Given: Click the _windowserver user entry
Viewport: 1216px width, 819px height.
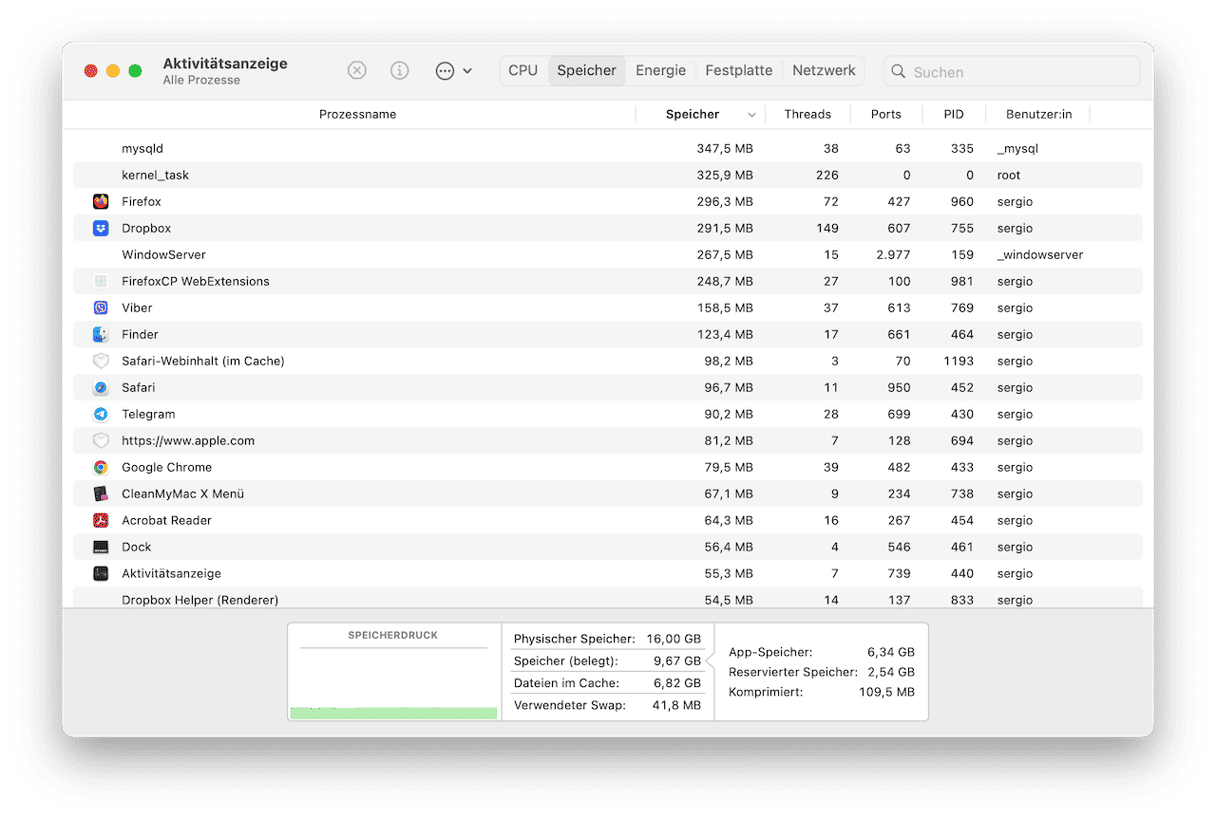Looking at the screenshot, I should coord(1040,255).
